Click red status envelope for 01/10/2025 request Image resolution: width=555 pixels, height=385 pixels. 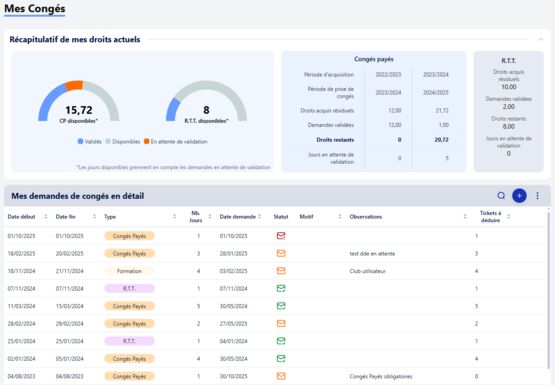click(x=281, y=236)
